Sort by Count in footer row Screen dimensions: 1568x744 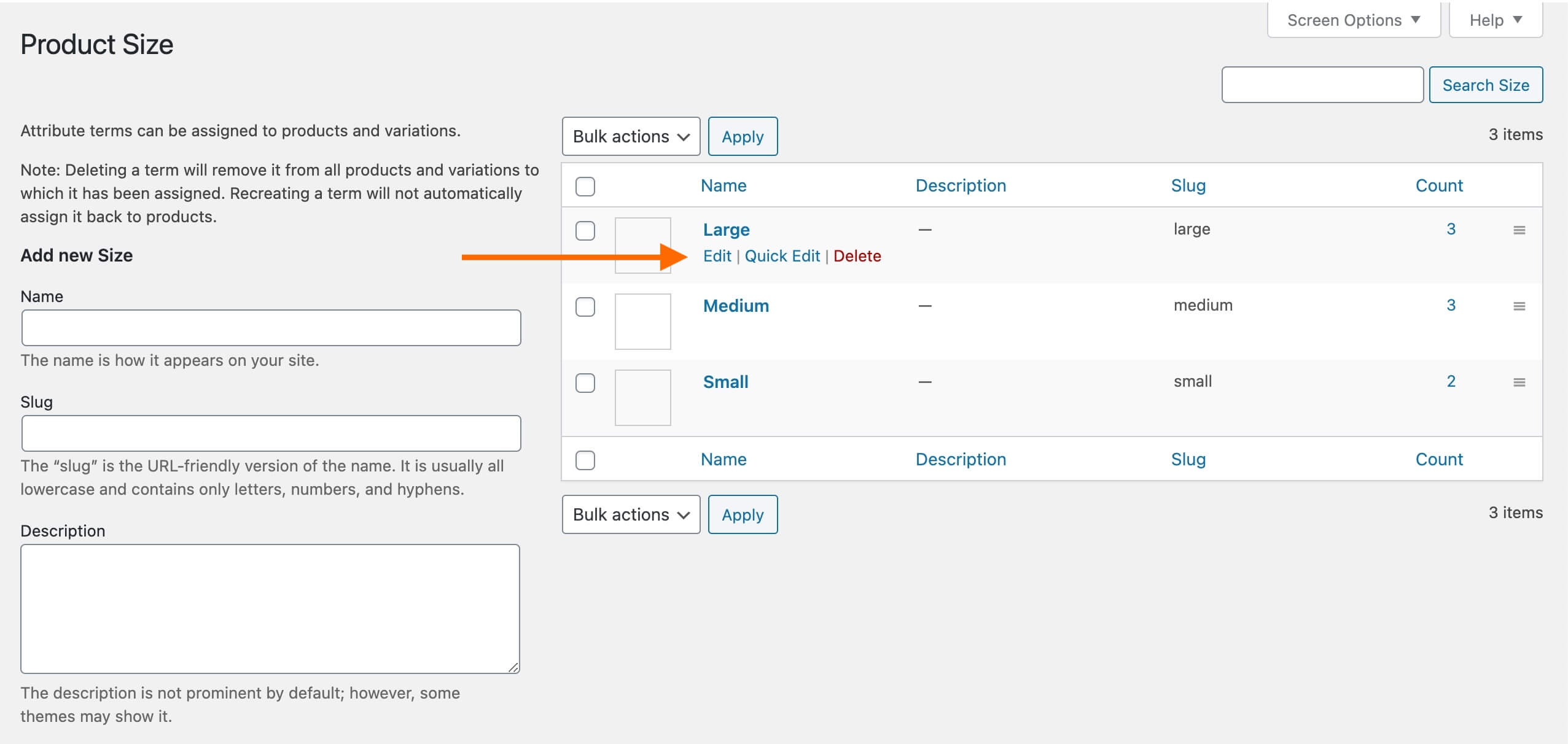1439,459
